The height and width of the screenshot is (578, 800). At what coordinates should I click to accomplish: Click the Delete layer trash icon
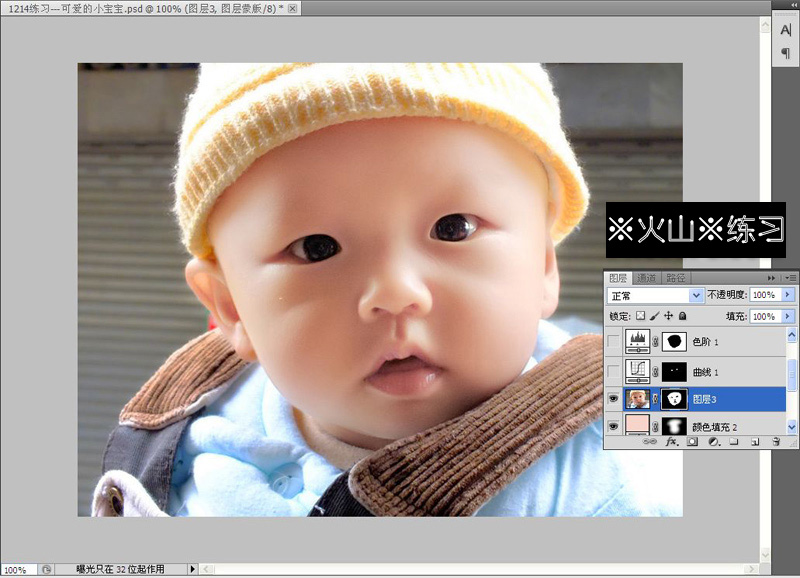pos(777,441)
